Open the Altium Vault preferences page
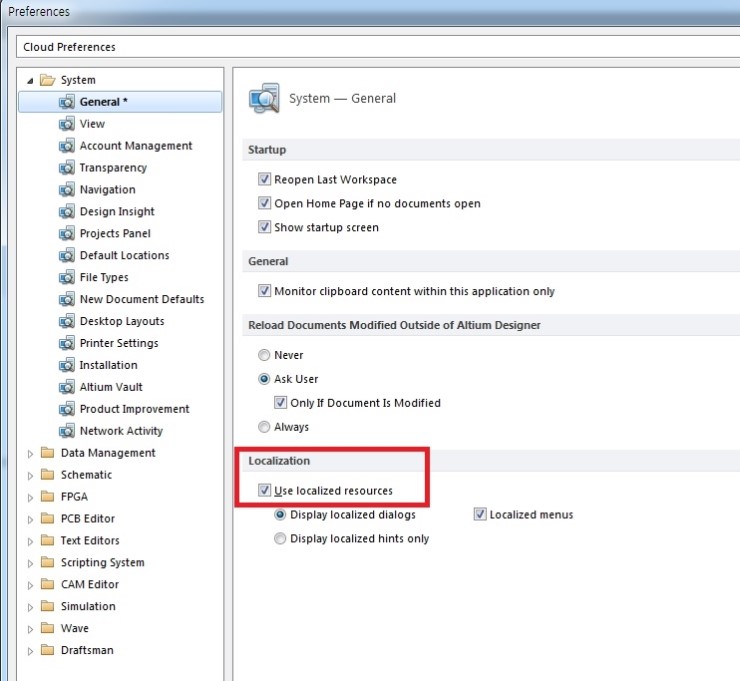This screenshot has width=740, height=681. (111, 387)
